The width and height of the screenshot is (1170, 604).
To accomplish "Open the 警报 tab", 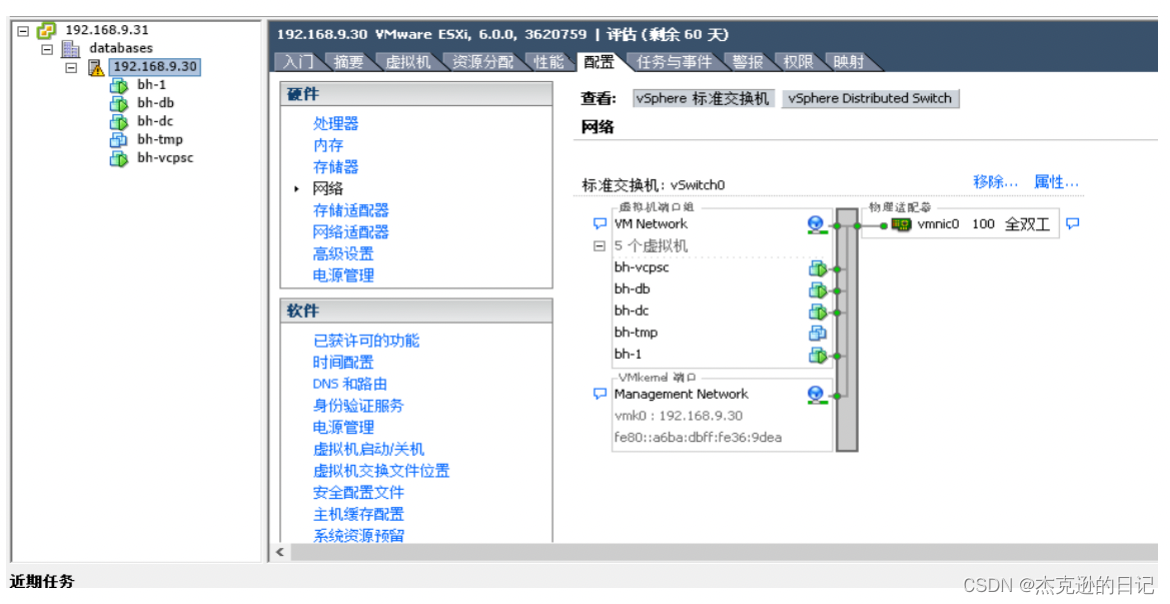I will click(x=748, y=62).
